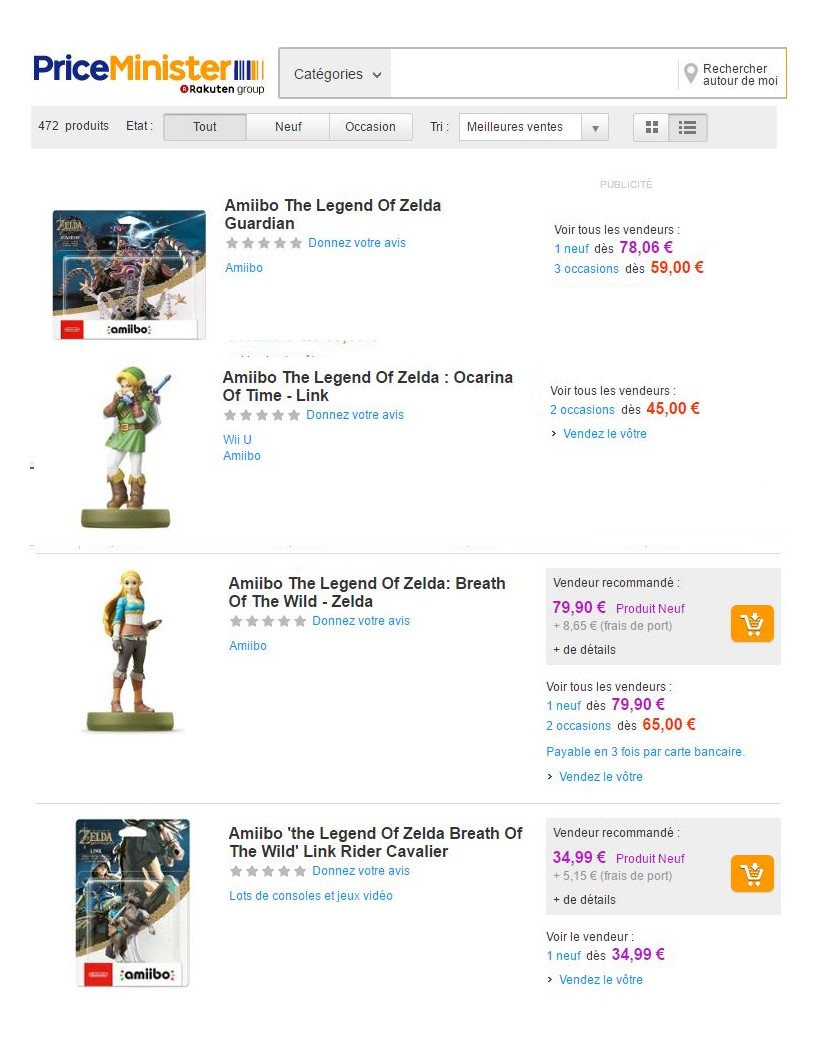Add Link Rider Cavalier amiibo to cart
The width and height of the screenshot is (838, 1052).
coord(752,874)
